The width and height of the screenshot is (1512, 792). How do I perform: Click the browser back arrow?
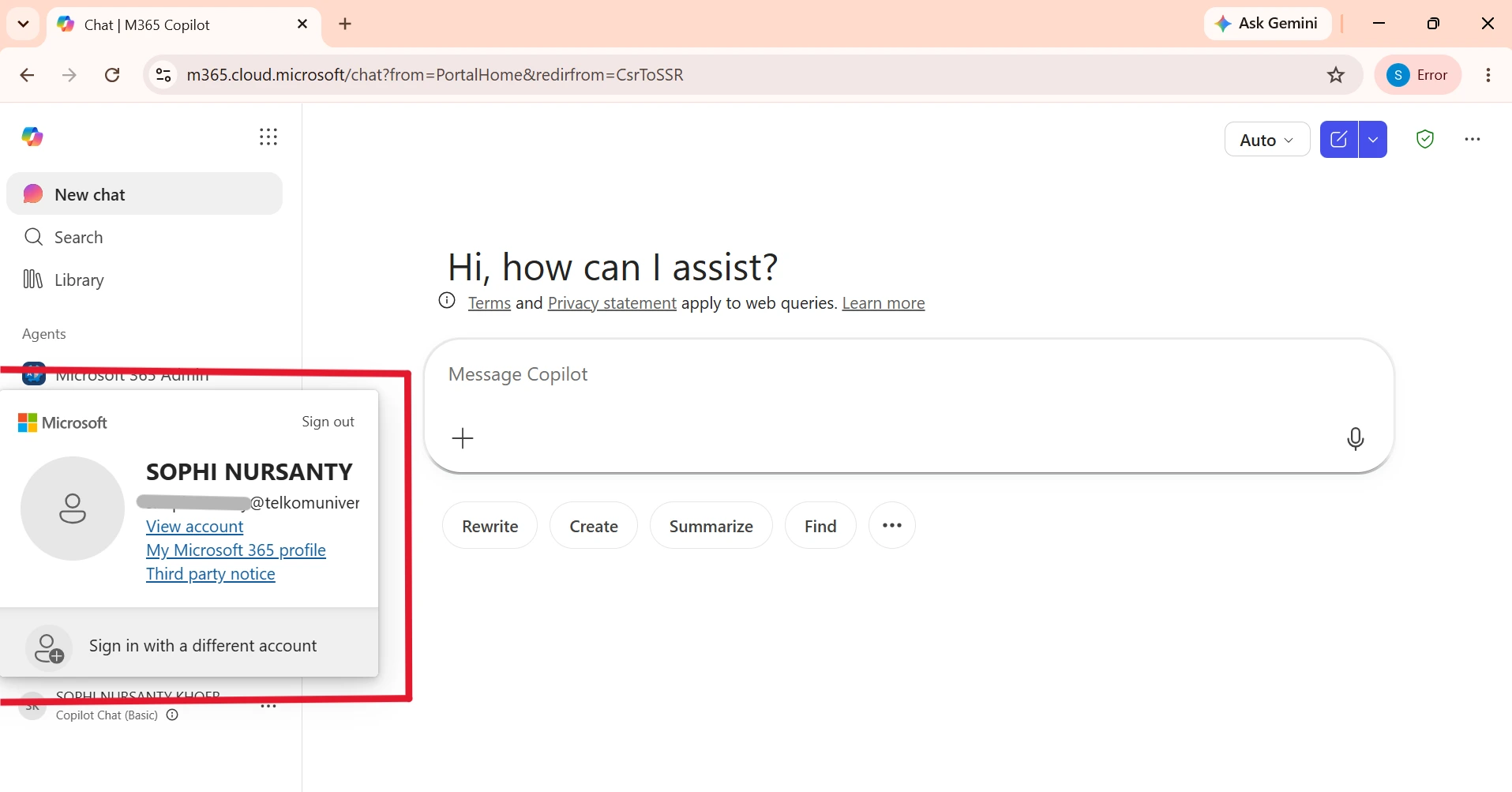[27, 75]
